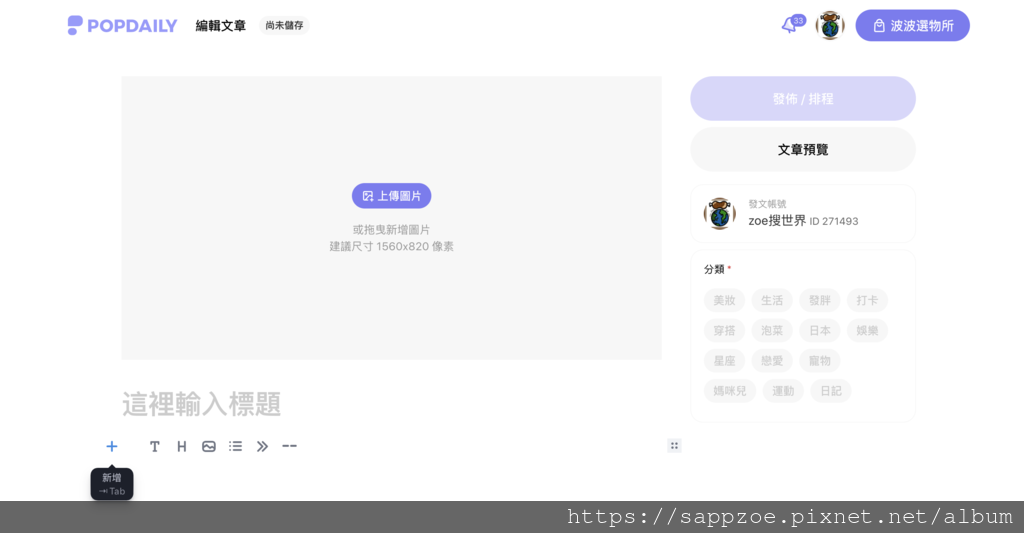Select the 生活 category tag

click(772, 300)
